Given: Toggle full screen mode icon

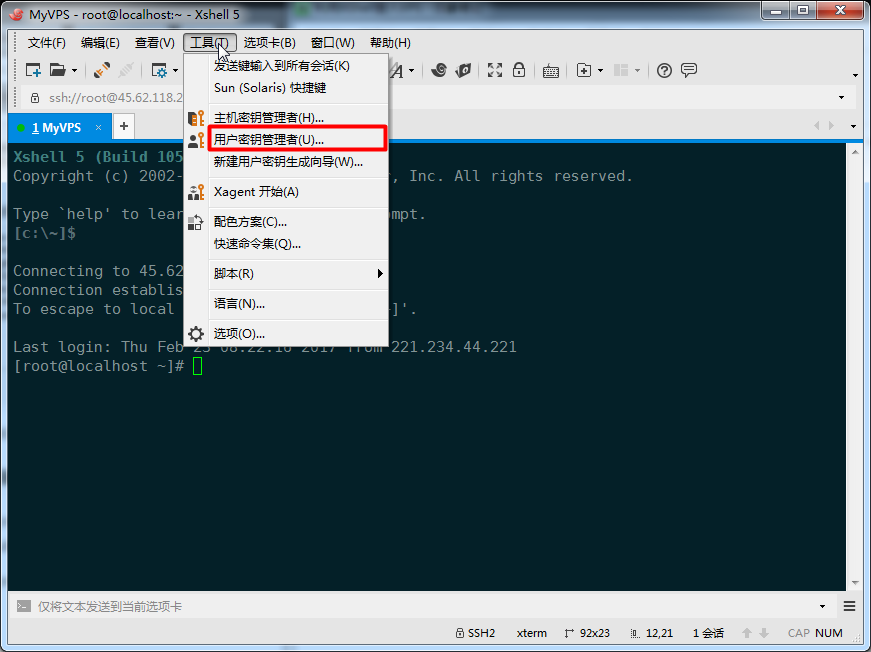Looking at the screenshot, I should (495, 71).
